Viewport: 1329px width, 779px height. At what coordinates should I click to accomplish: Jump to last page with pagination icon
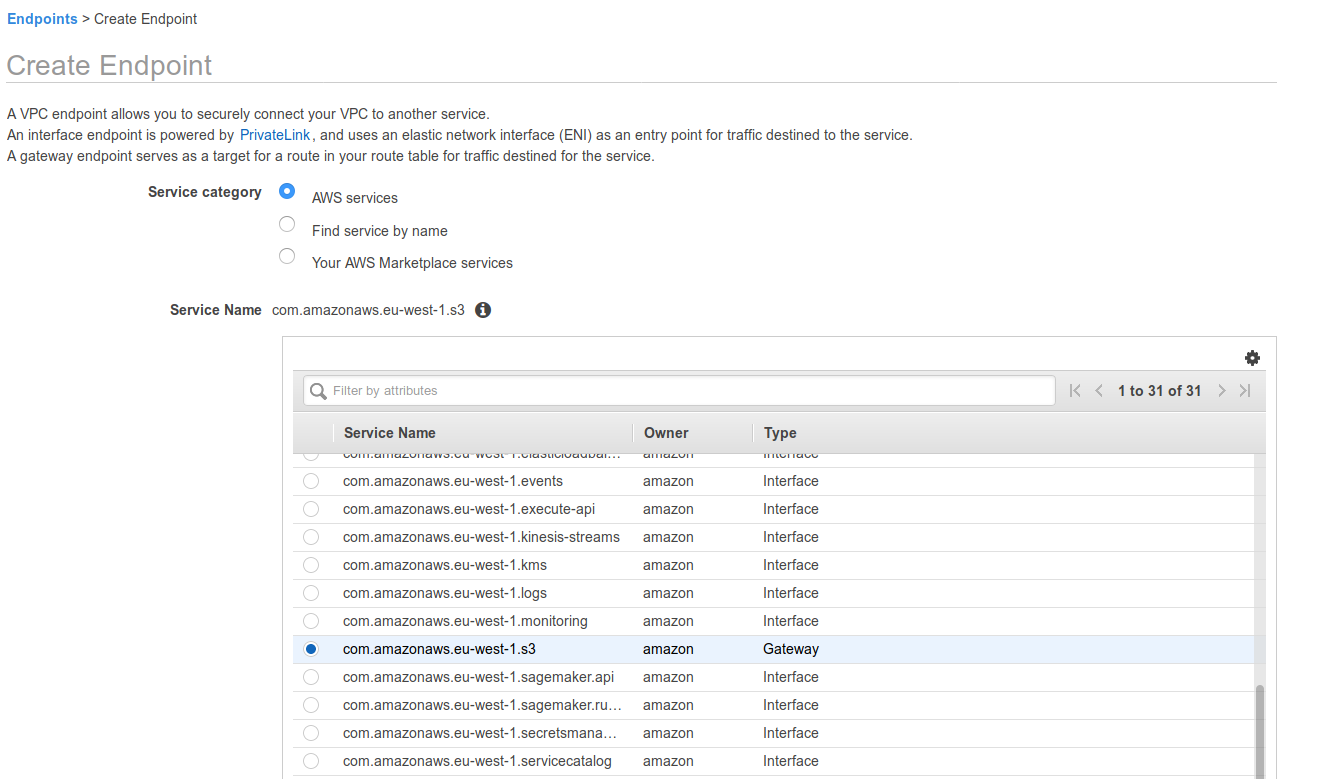(x=1245, y=390)
